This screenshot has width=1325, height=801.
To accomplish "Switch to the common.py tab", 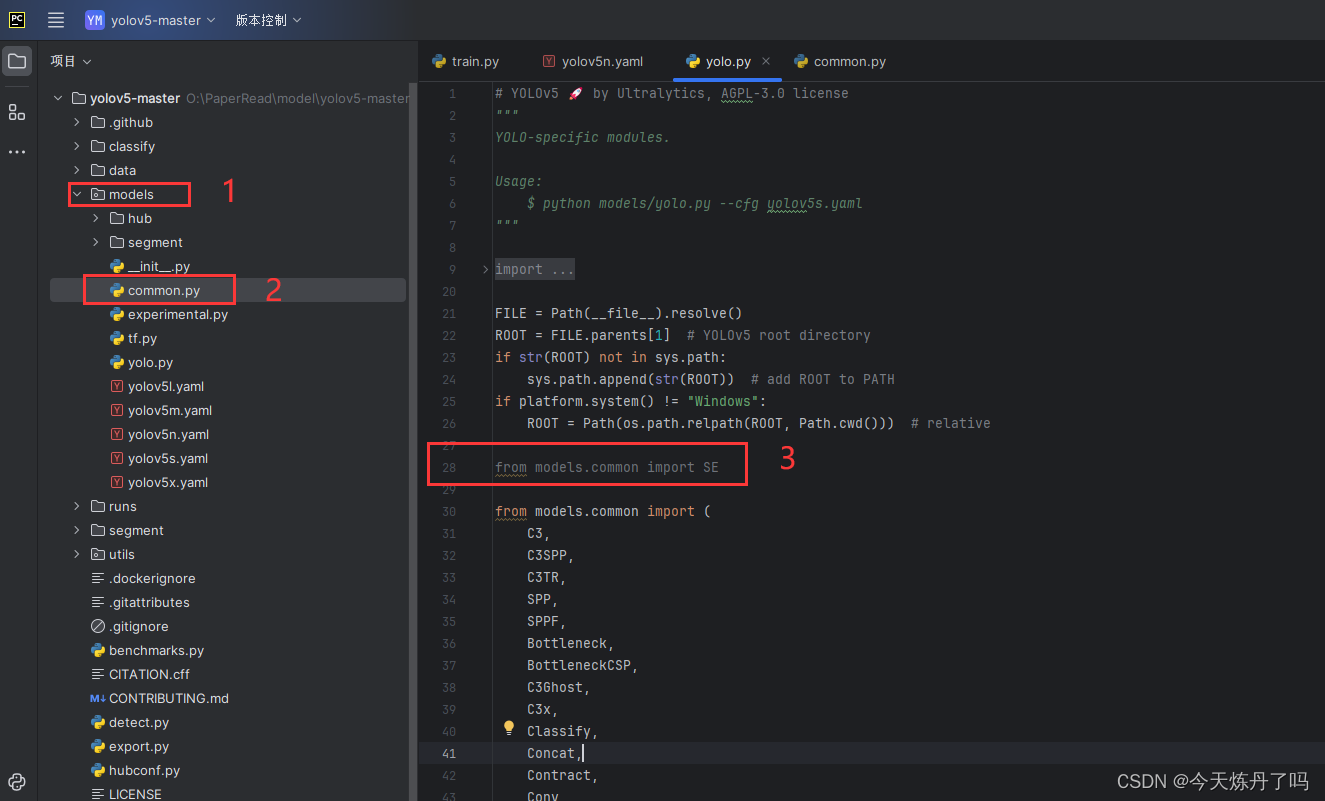I will pyautogui.click(x=840, y=61).
